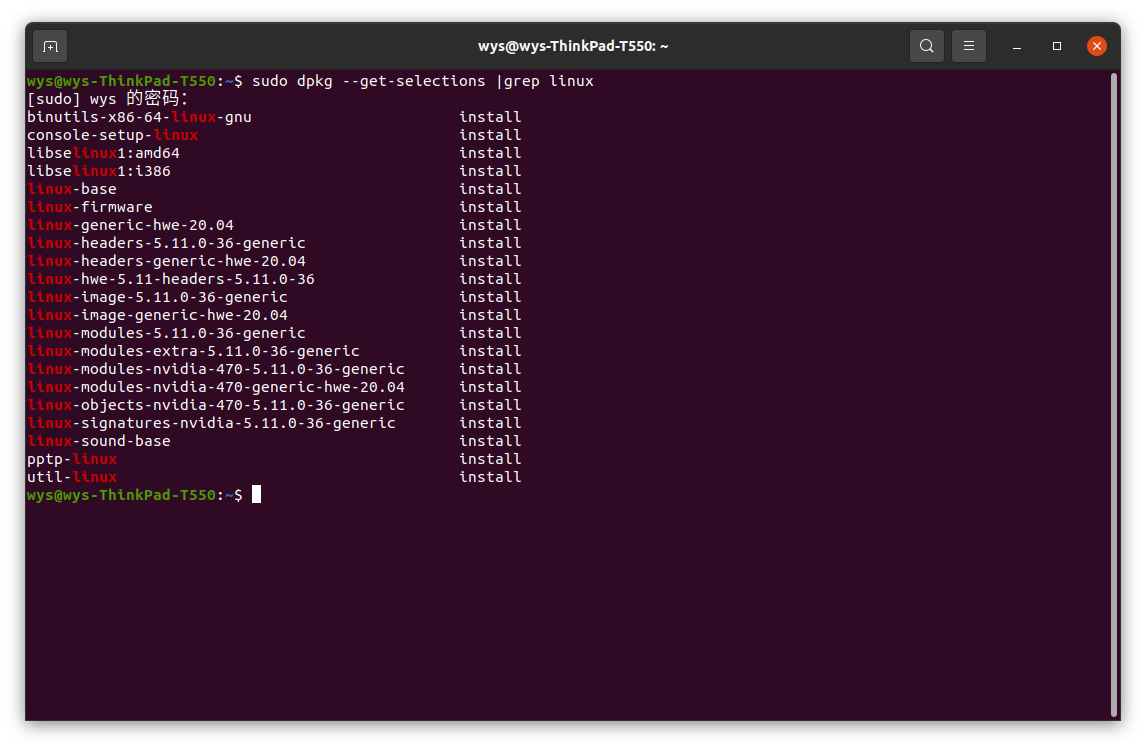Click linux-headers-generic-hwe-20.04 entry
Screen dimensions: 1146x749
point(166,261)
